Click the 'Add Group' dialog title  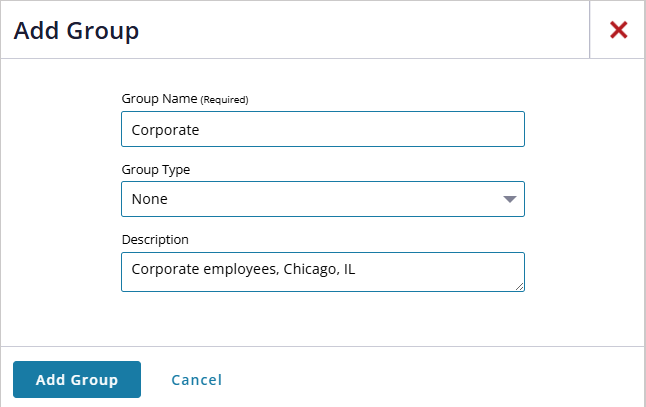[x=76, y=31]
